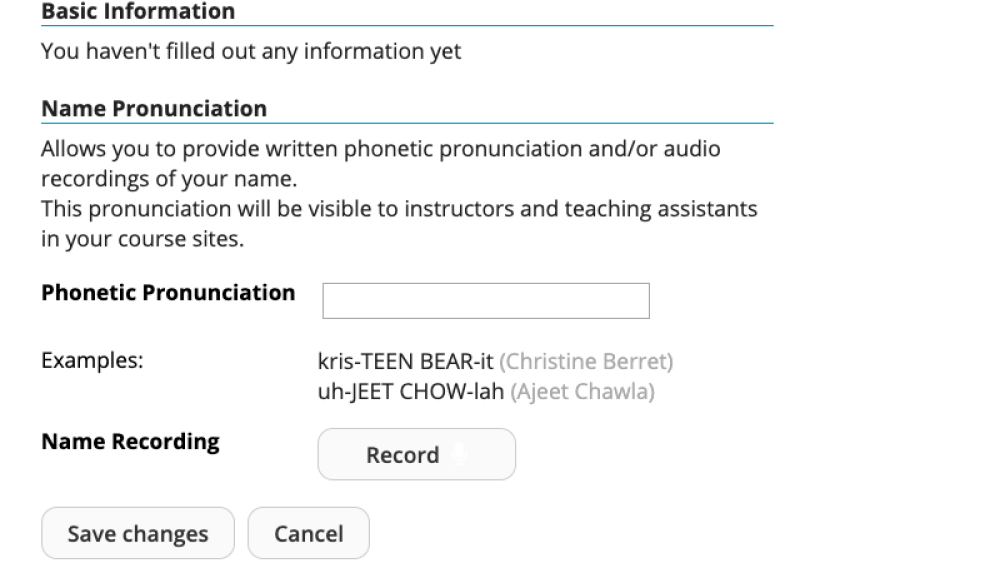
Task: Select the bold Phonetic Pronunciation field label
Action: (168, 293)
